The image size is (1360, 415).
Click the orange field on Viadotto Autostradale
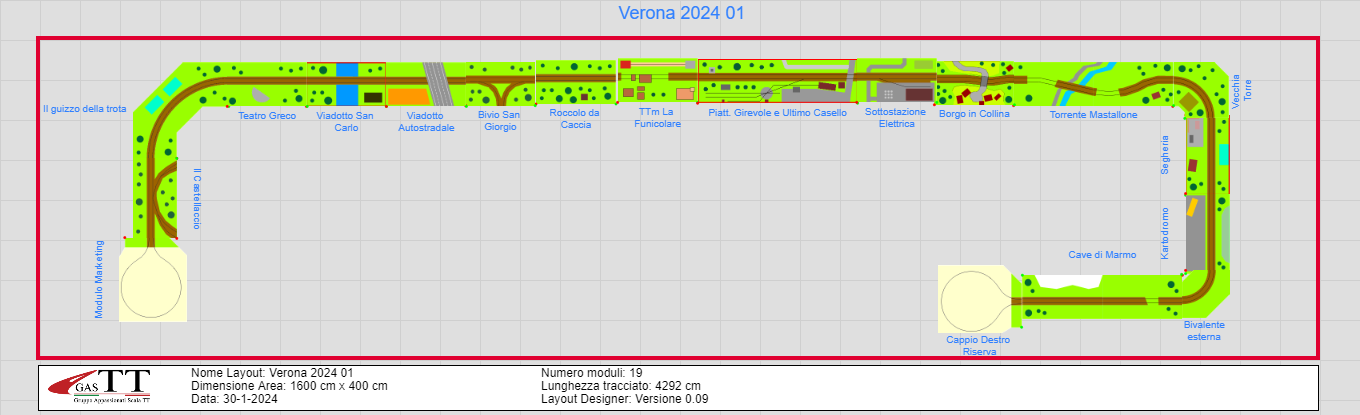(406, 97)
